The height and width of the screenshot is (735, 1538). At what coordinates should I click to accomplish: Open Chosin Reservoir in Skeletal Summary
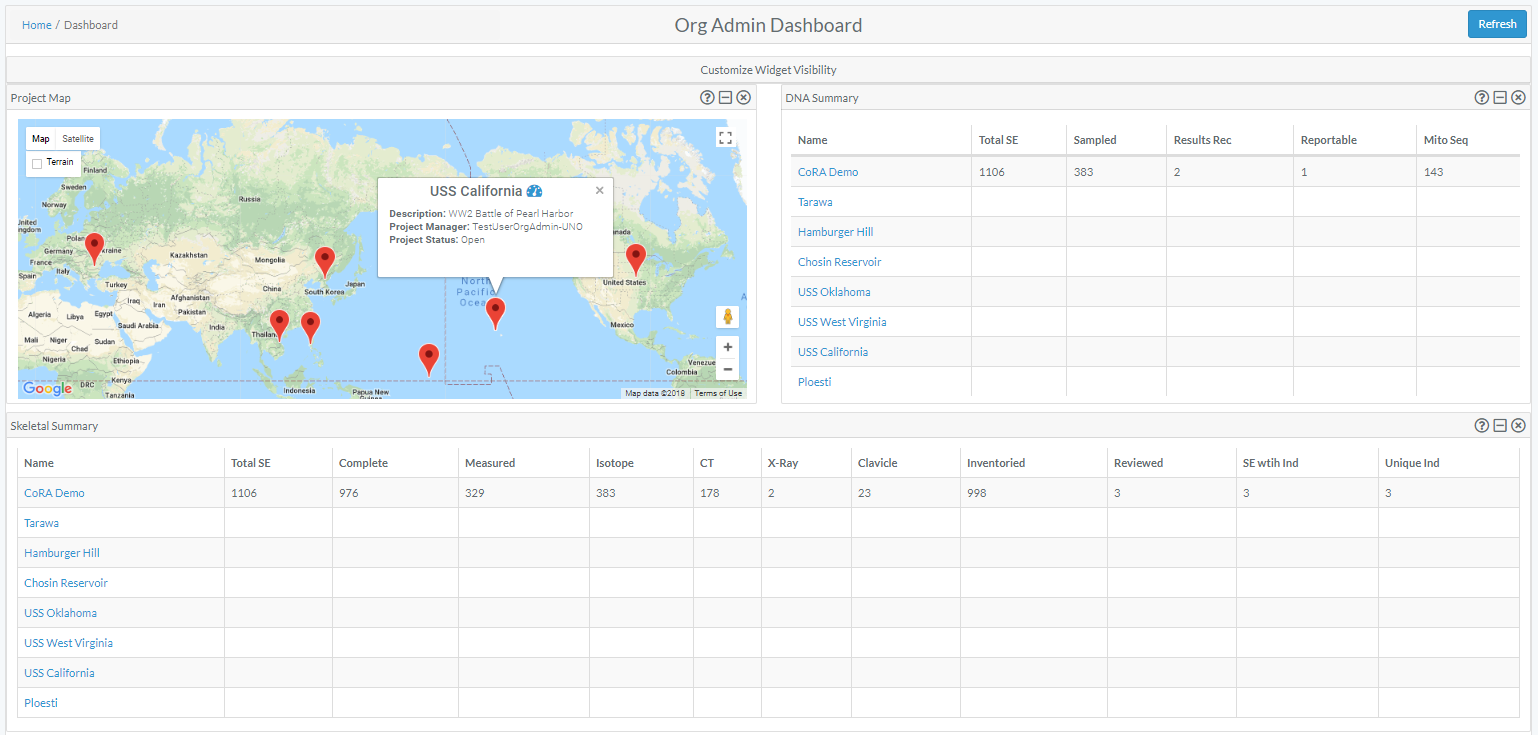(66, 583)
